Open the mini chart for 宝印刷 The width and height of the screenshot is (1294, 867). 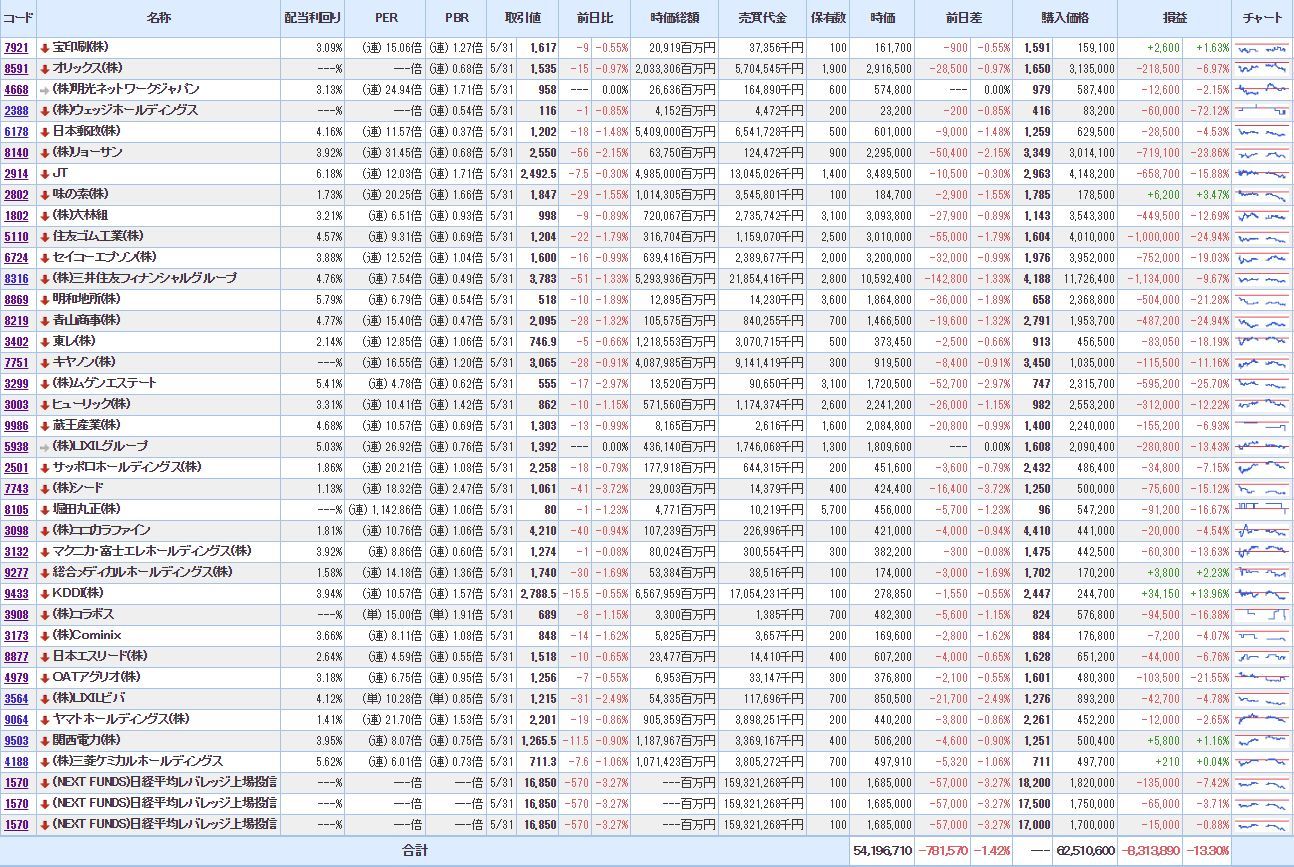[1262, 48]
